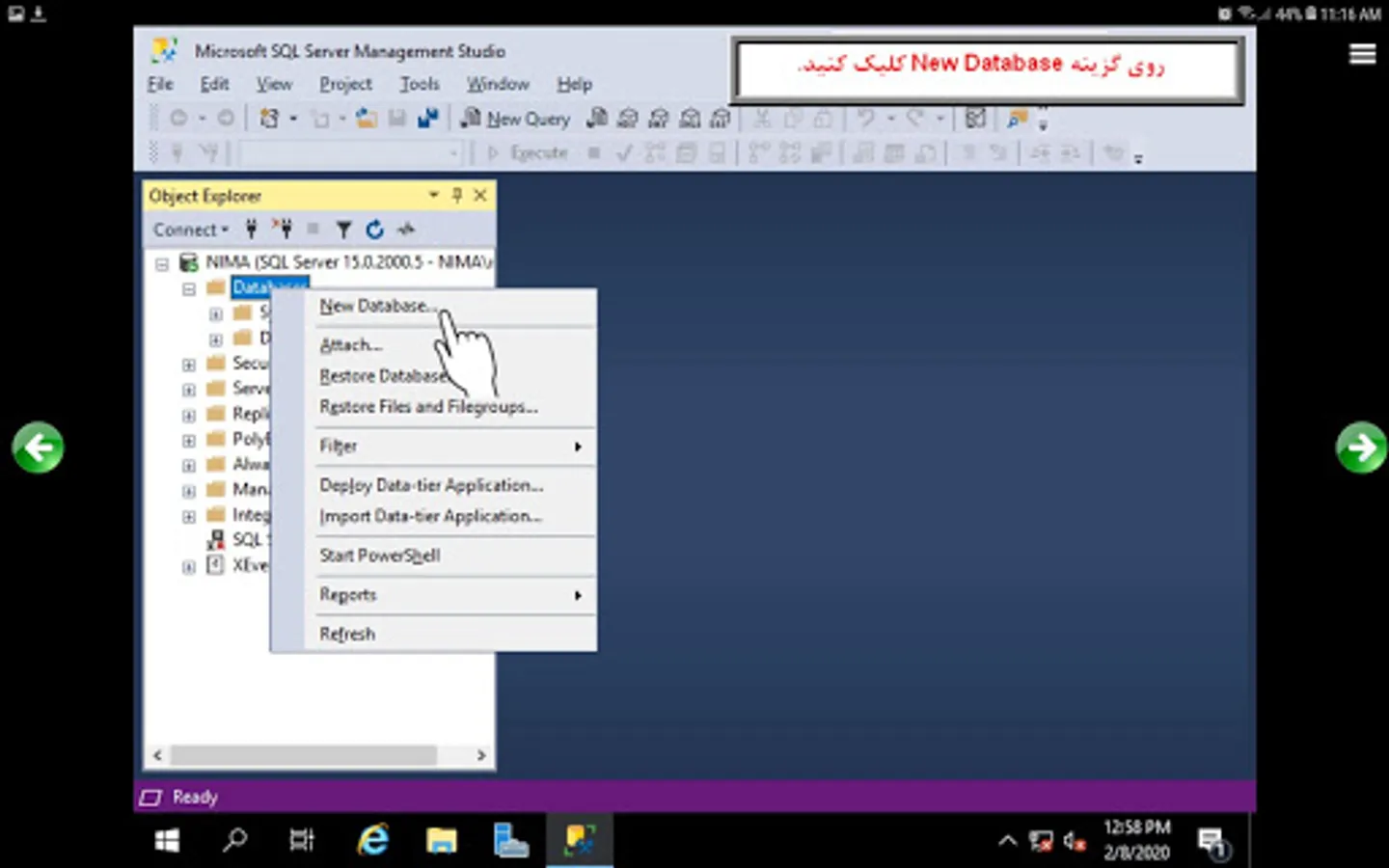Expand the Secu... folder node
Image resolution: width=1389 pixels, height=868 pixels.
(x=189, y=364)
